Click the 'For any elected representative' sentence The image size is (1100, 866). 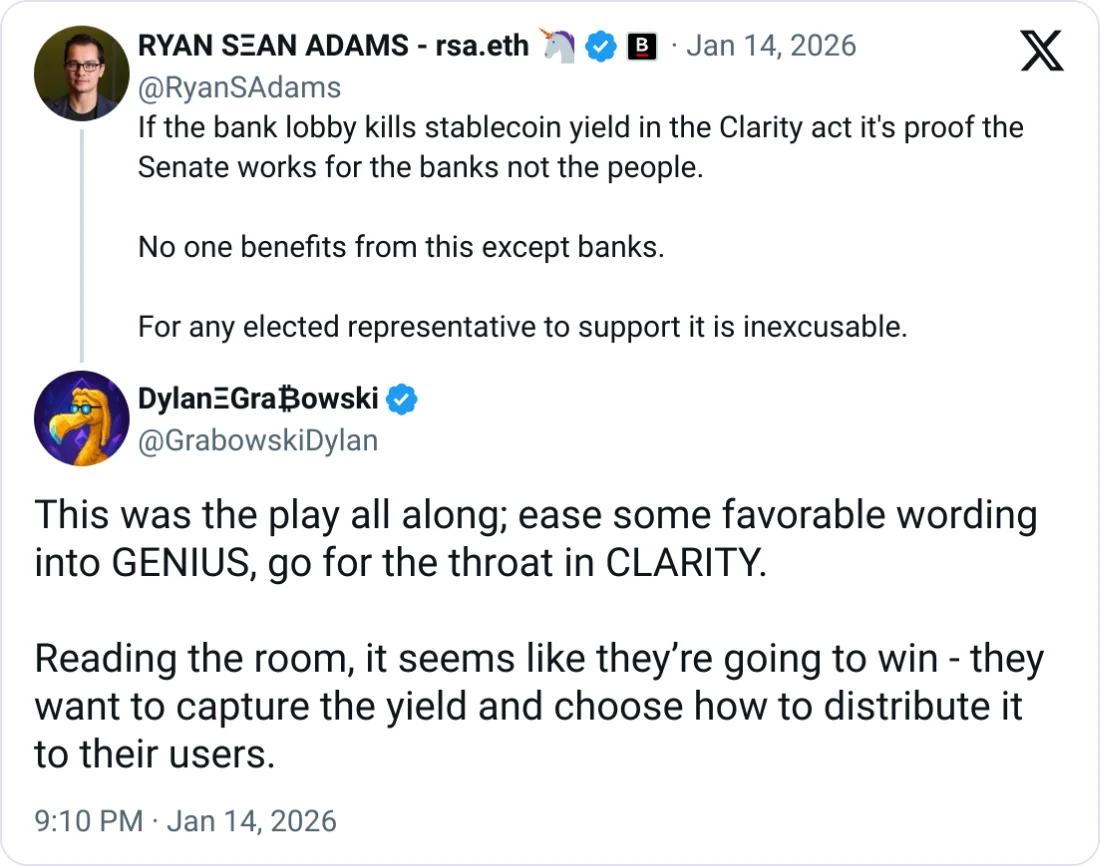click(522, 327)
